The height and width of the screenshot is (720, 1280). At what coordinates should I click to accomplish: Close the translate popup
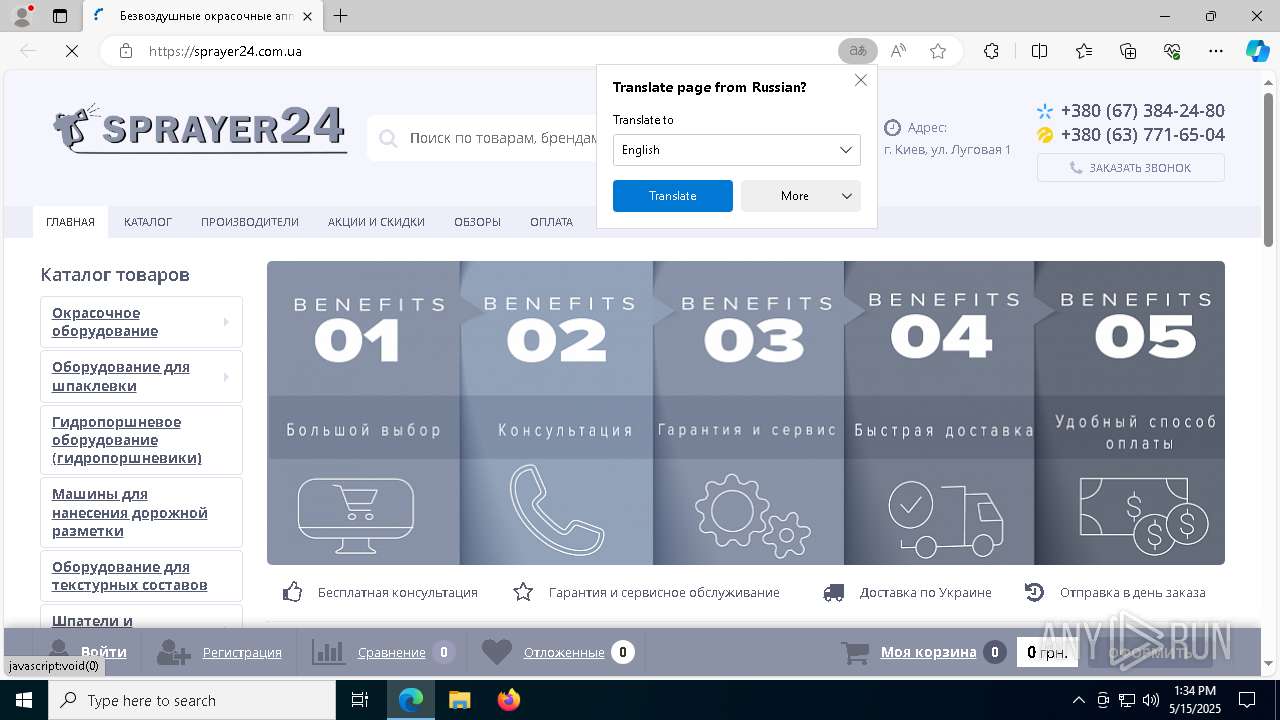(860, 80)
